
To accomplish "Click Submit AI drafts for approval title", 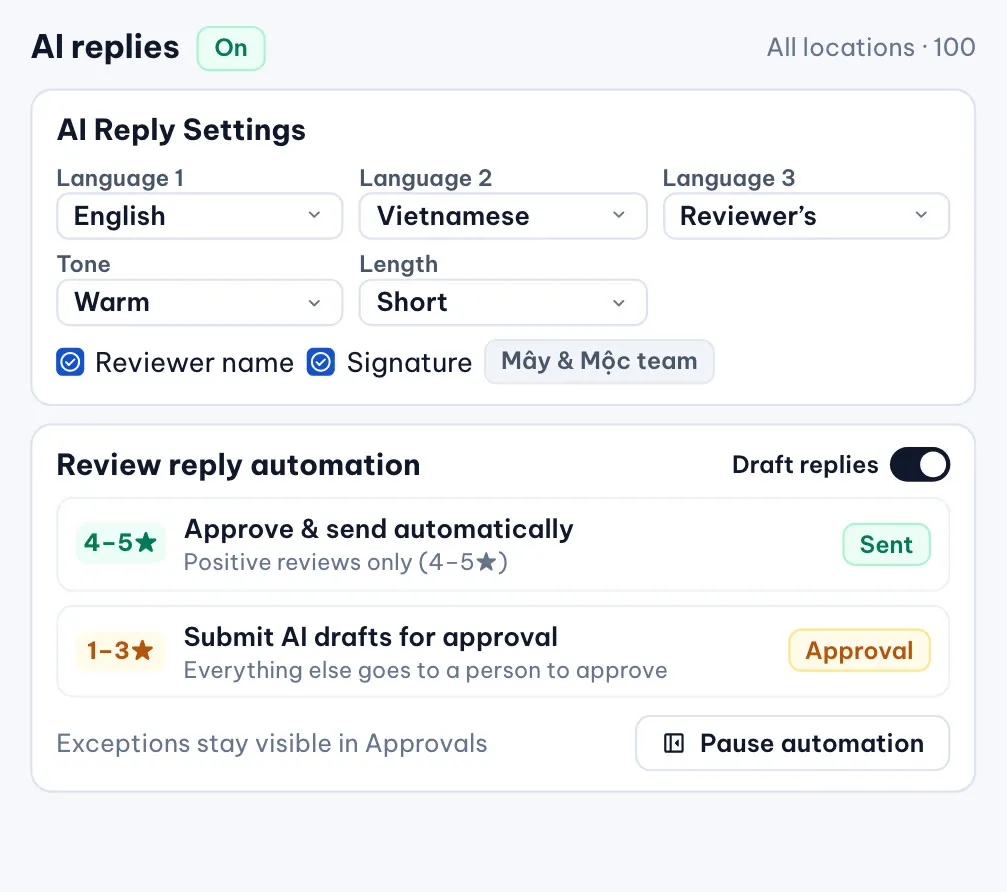I will (x=371, y=637).
